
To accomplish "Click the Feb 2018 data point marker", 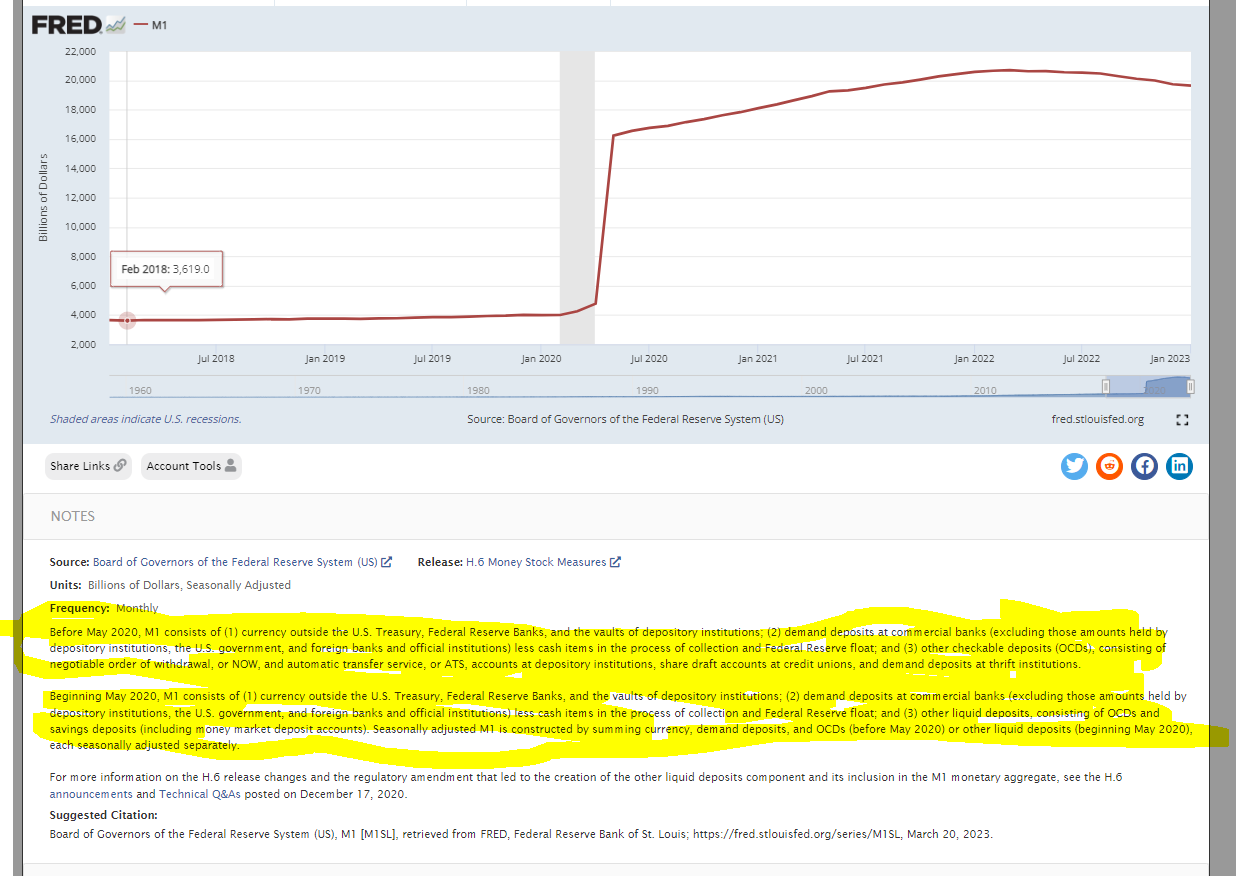I will (x=127, y=320).
